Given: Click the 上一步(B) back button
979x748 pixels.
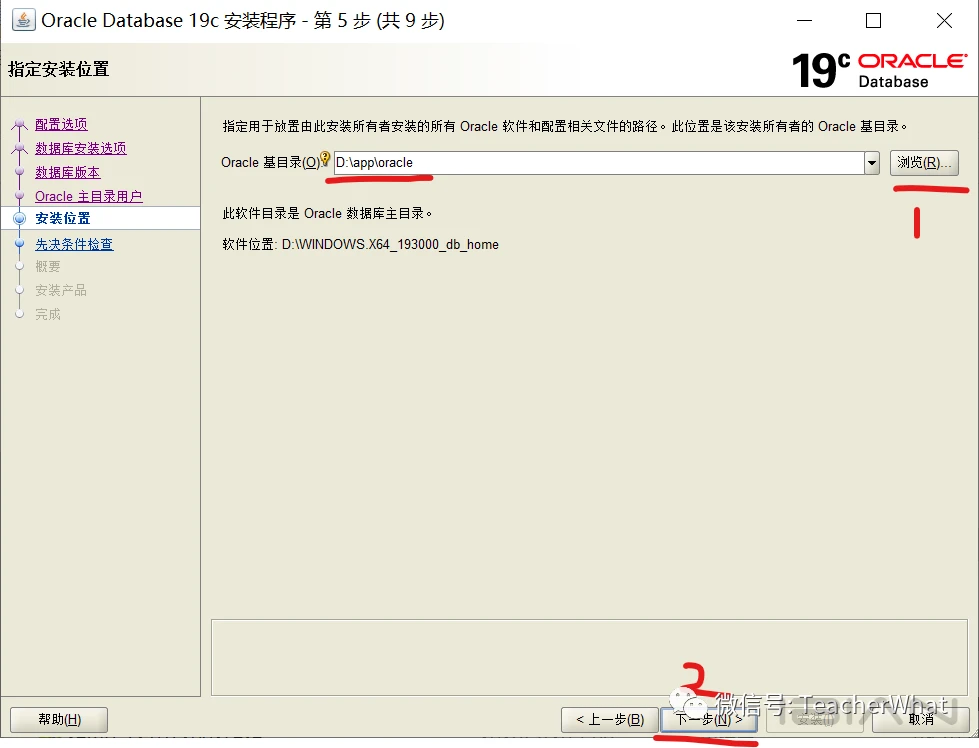Looking at the screenshot, I should pos(609,720).
